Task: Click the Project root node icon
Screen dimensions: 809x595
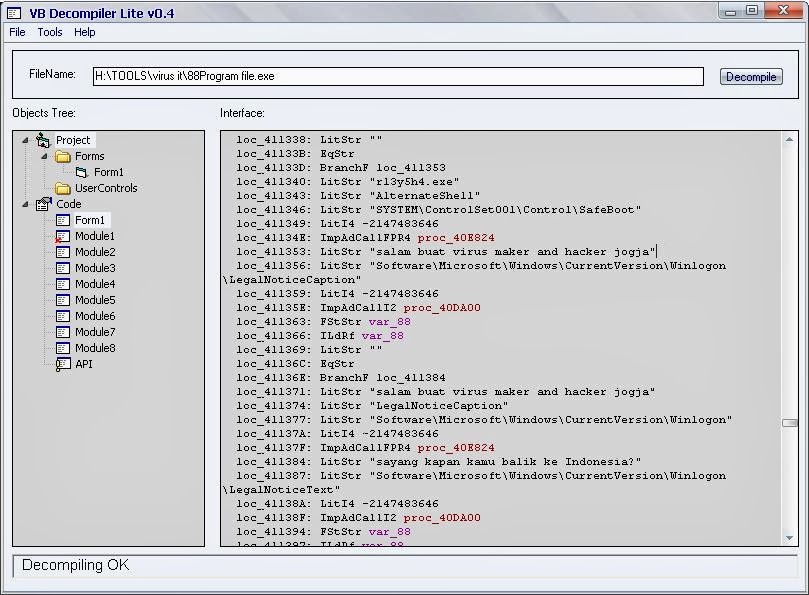Action: click(x=43, y=140)
